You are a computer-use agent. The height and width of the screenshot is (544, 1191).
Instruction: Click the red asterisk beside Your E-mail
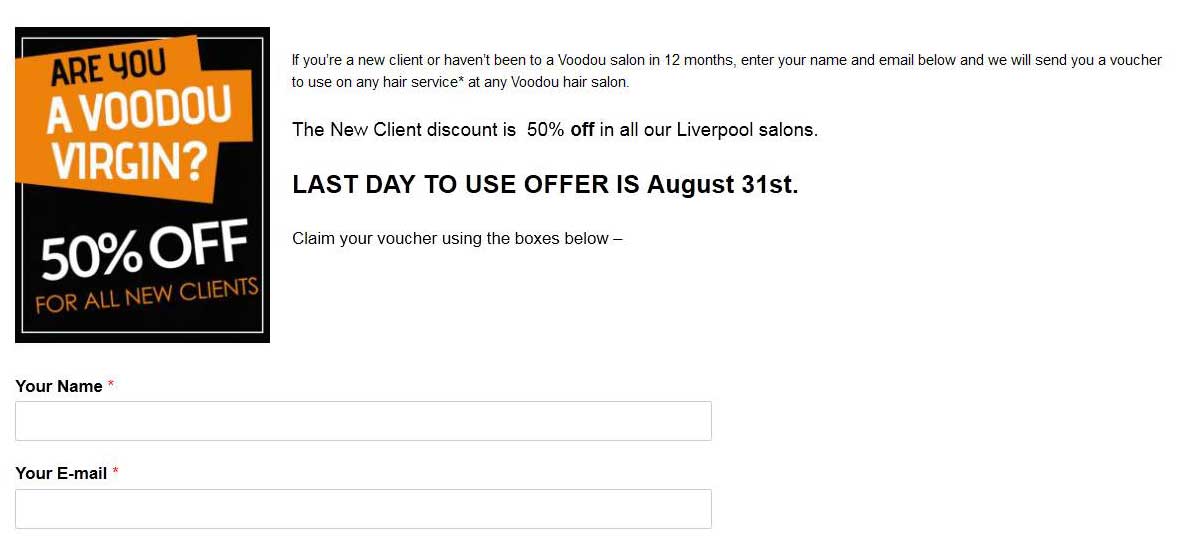tap(115, 472)
